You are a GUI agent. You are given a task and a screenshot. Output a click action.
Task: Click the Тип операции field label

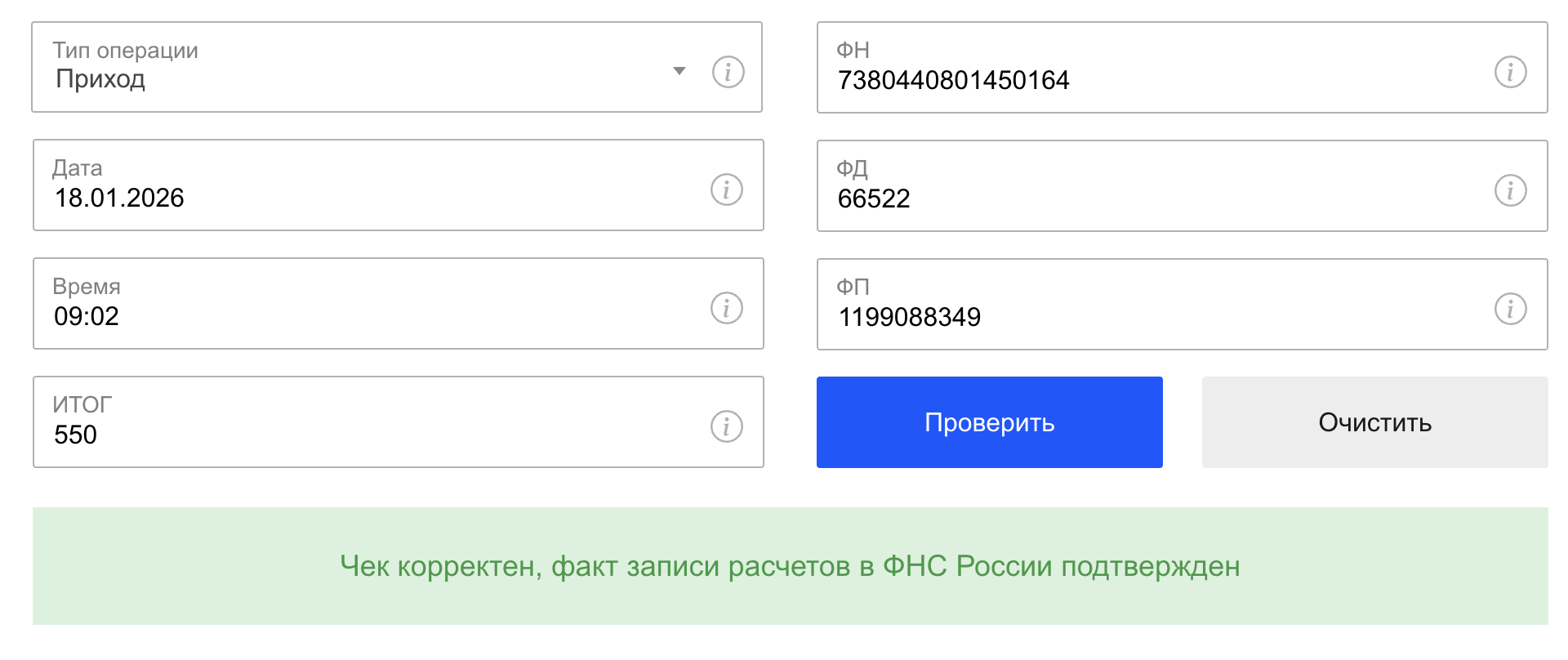point(126,51)
